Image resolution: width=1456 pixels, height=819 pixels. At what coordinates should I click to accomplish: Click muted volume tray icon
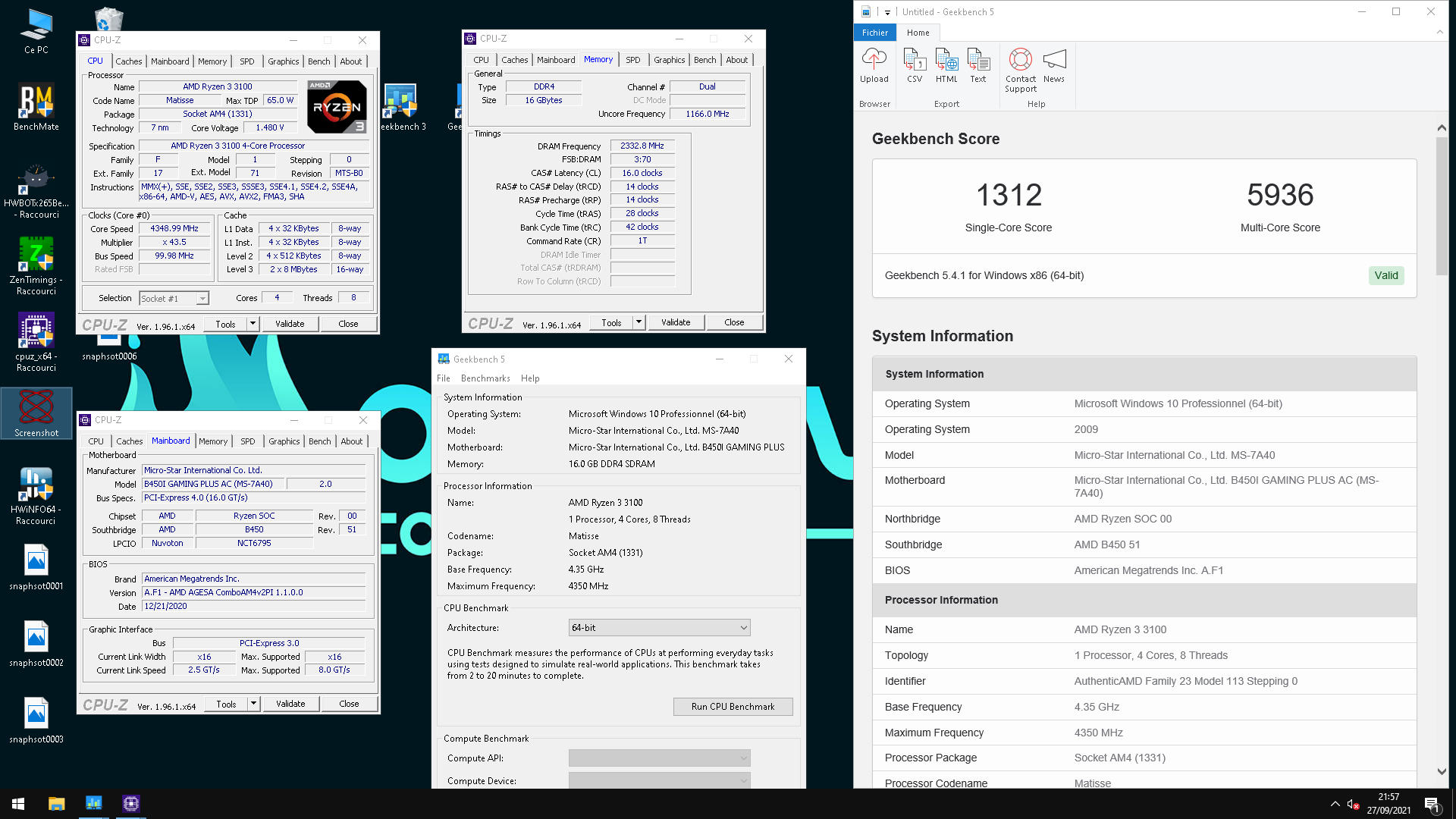point(1354,804)
